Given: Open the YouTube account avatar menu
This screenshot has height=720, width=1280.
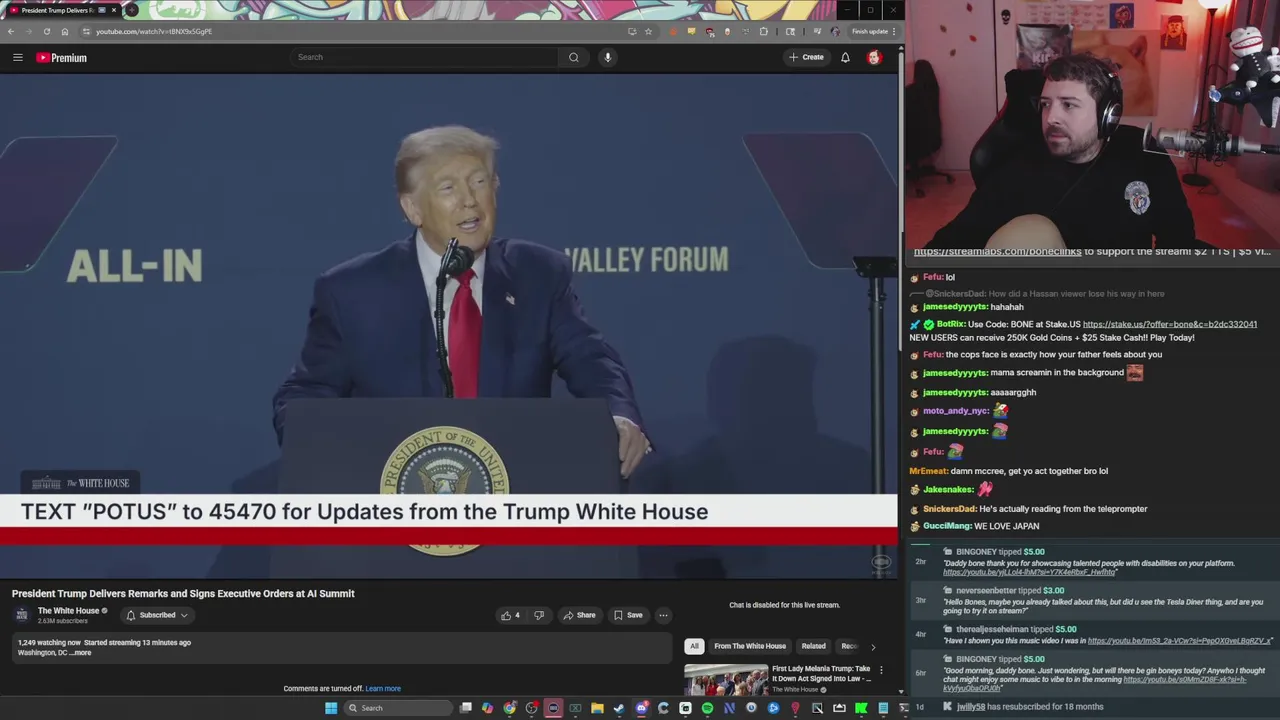Looking at the screenshot, I should 874,57.
